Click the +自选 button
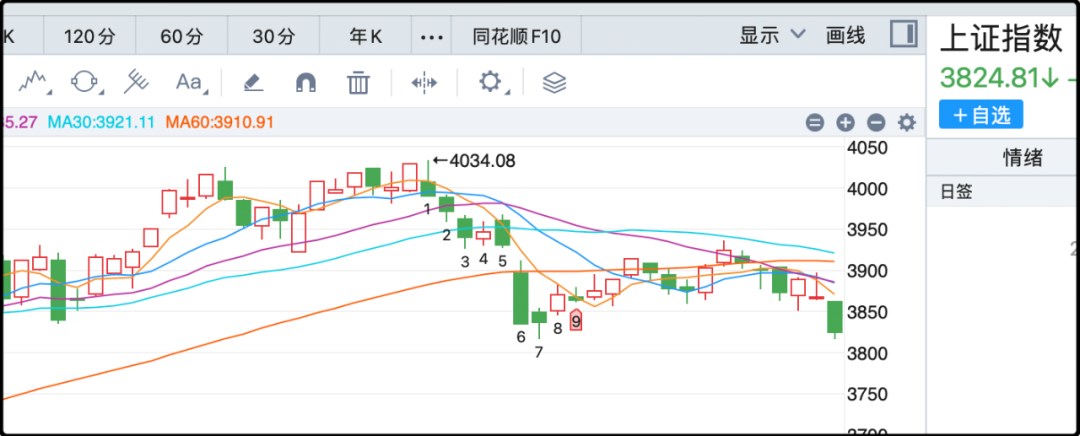Viewport: 1080px width, 436px height. [x=981, y=114]
